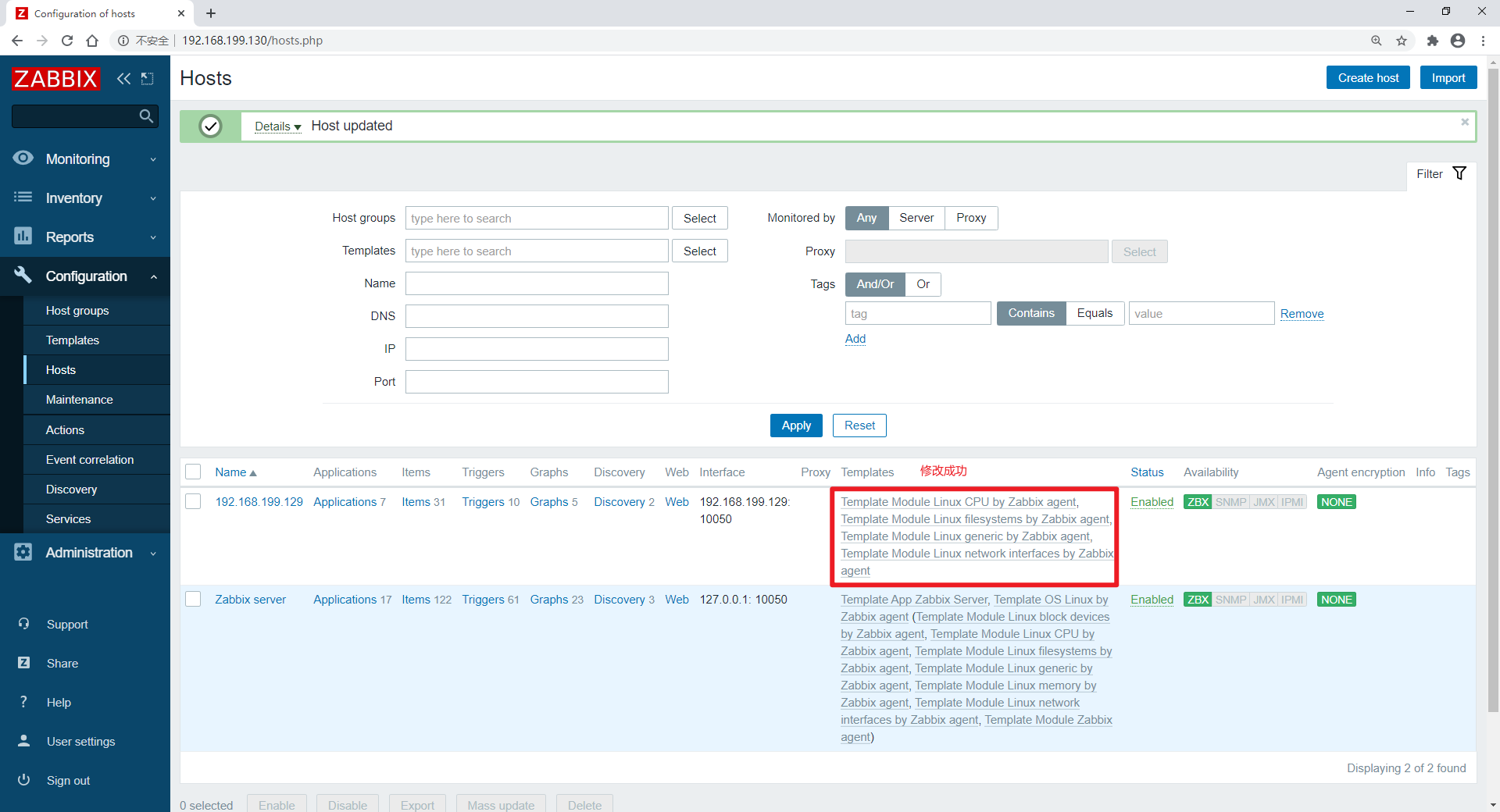The width and height of the screenshot is (1500, 812).
Task: Expand Details of update message
Action: click(278, 126)
